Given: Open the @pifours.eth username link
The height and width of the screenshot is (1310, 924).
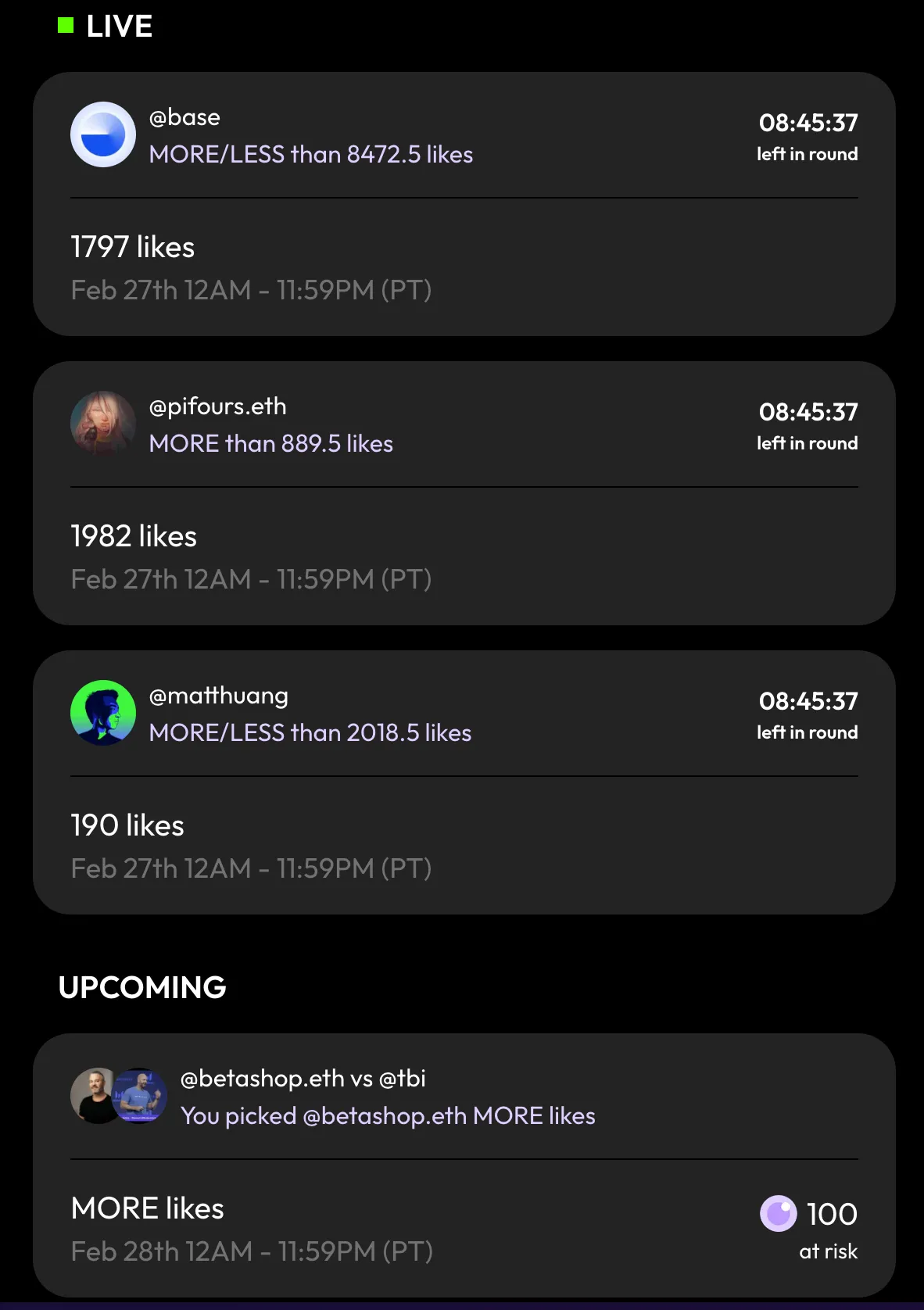Looking at the screenshot, I should [x=217, y=406].
